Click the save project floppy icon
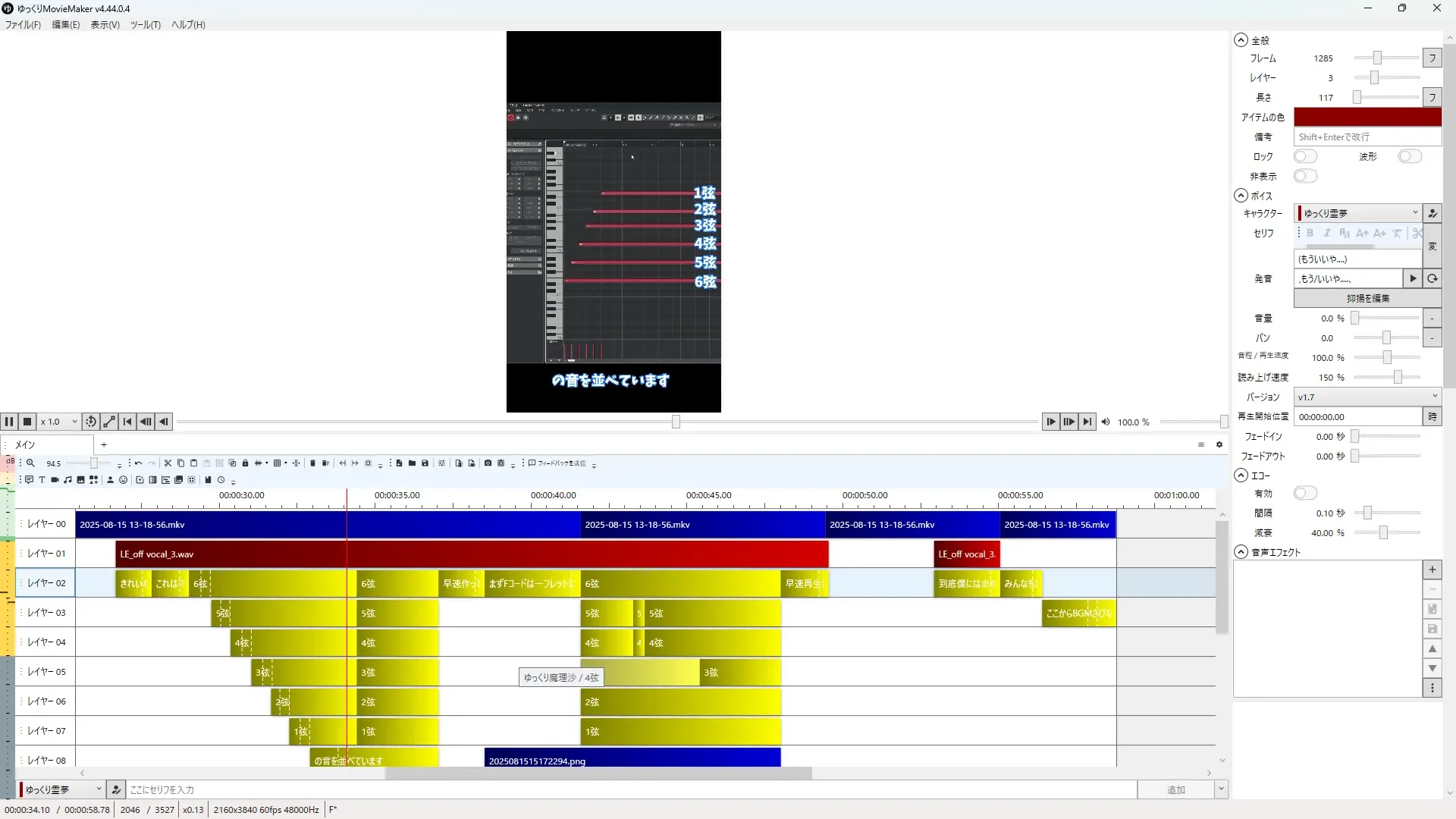1456x819 pixels. 425,463
